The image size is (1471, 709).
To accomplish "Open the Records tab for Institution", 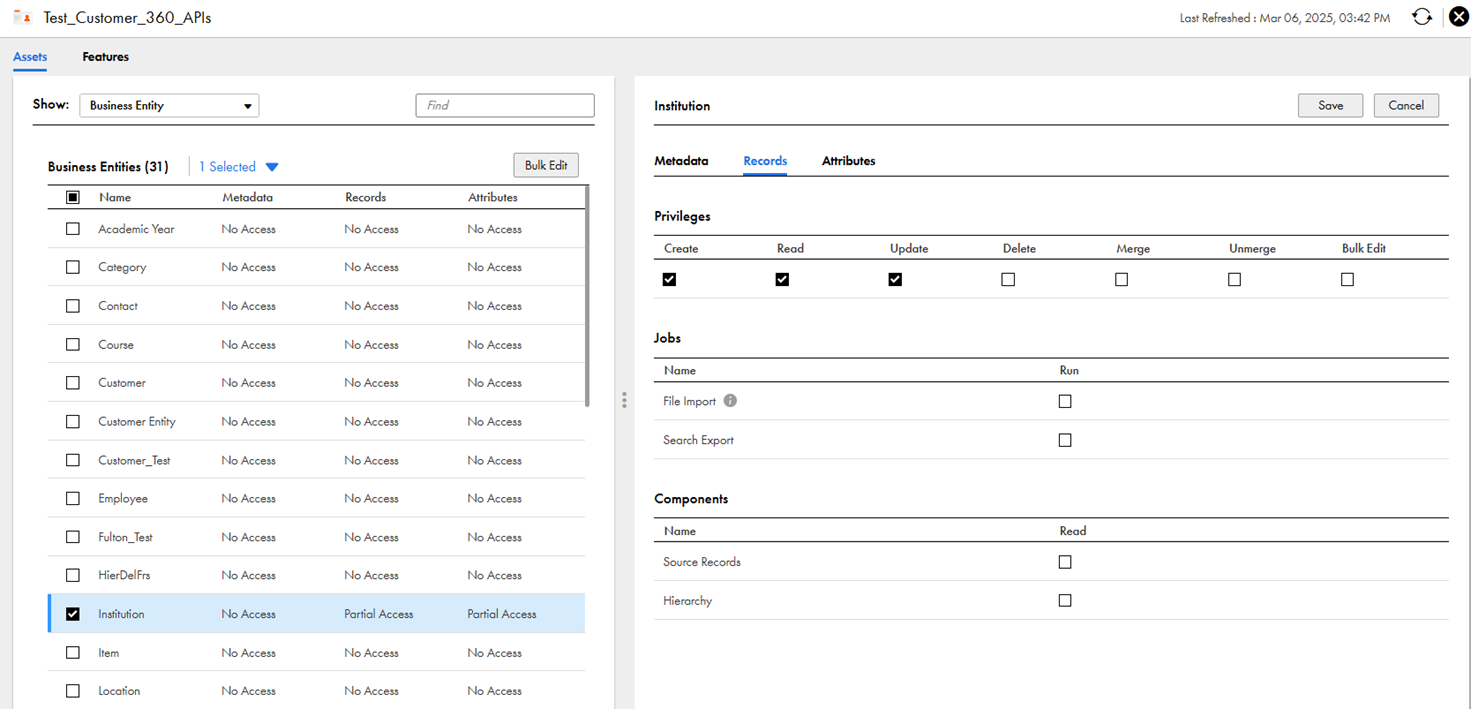I will point(765,161).
